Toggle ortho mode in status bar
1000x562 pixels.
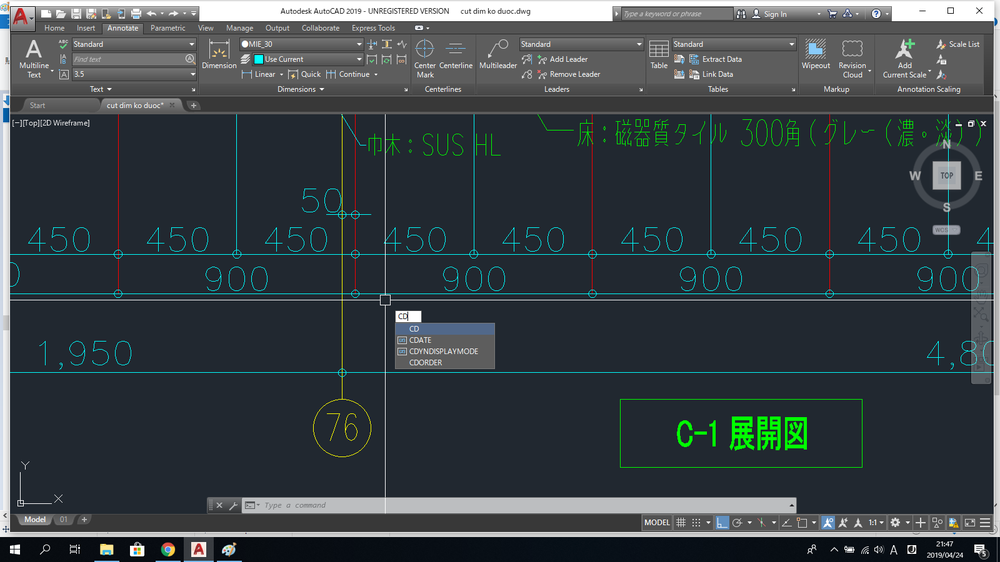click(x=721, y=522)
